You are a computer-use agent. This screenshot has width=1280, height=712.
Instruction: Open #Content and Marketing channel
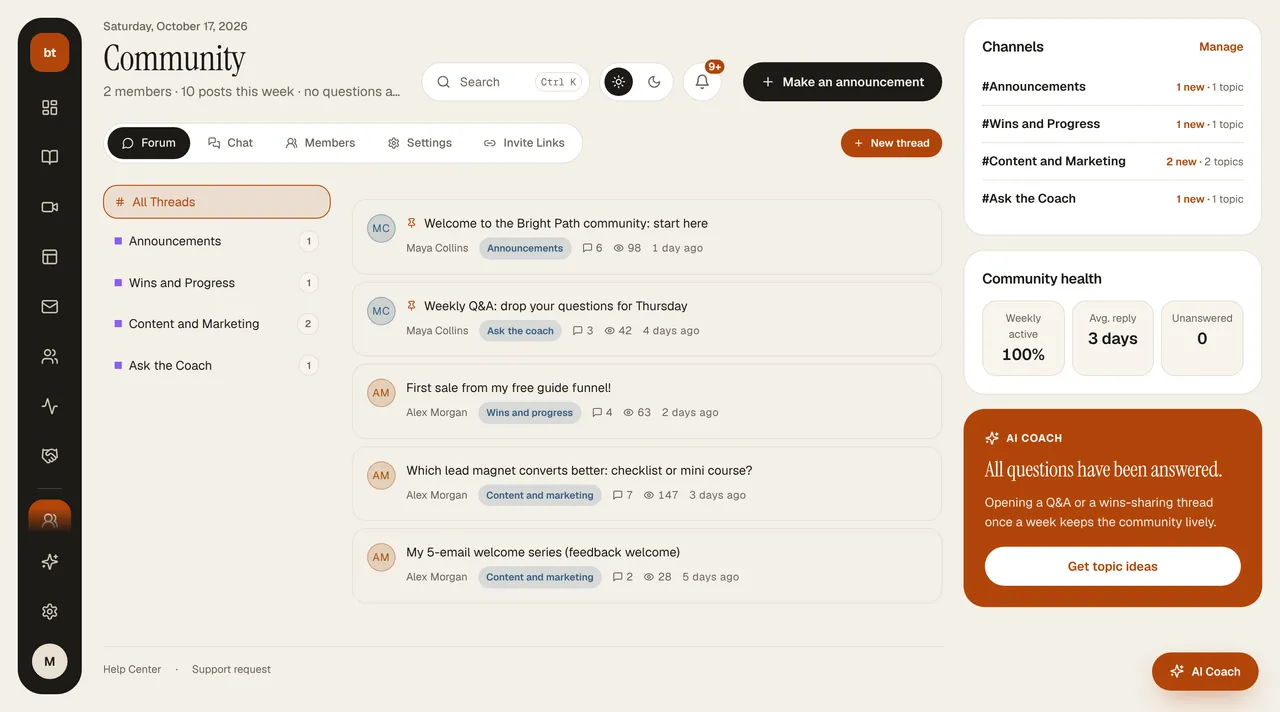(x=1113, y=161)
